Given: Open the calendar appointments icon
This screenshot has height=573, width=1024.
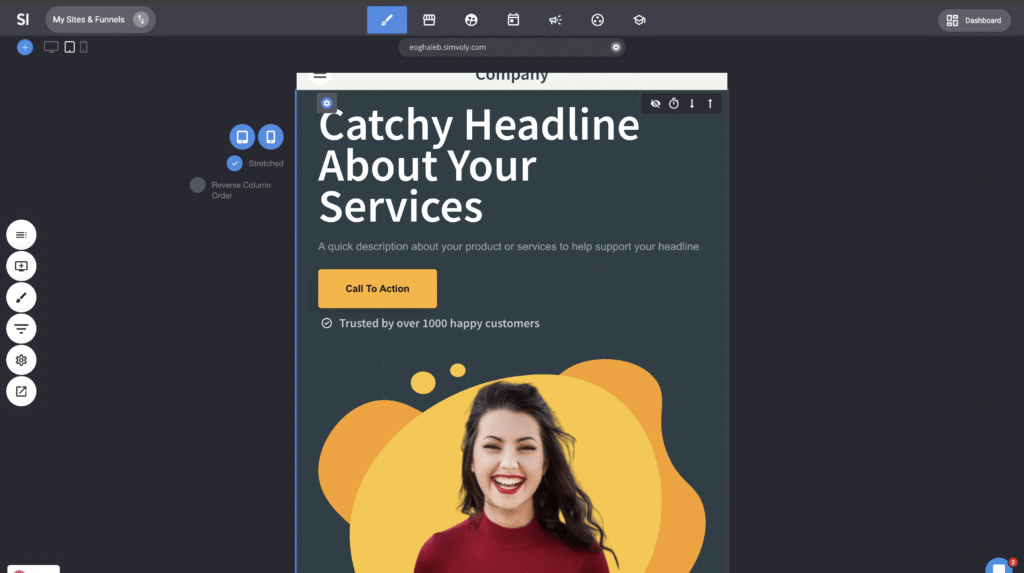Looking at the screenshot, I should 513,20.
